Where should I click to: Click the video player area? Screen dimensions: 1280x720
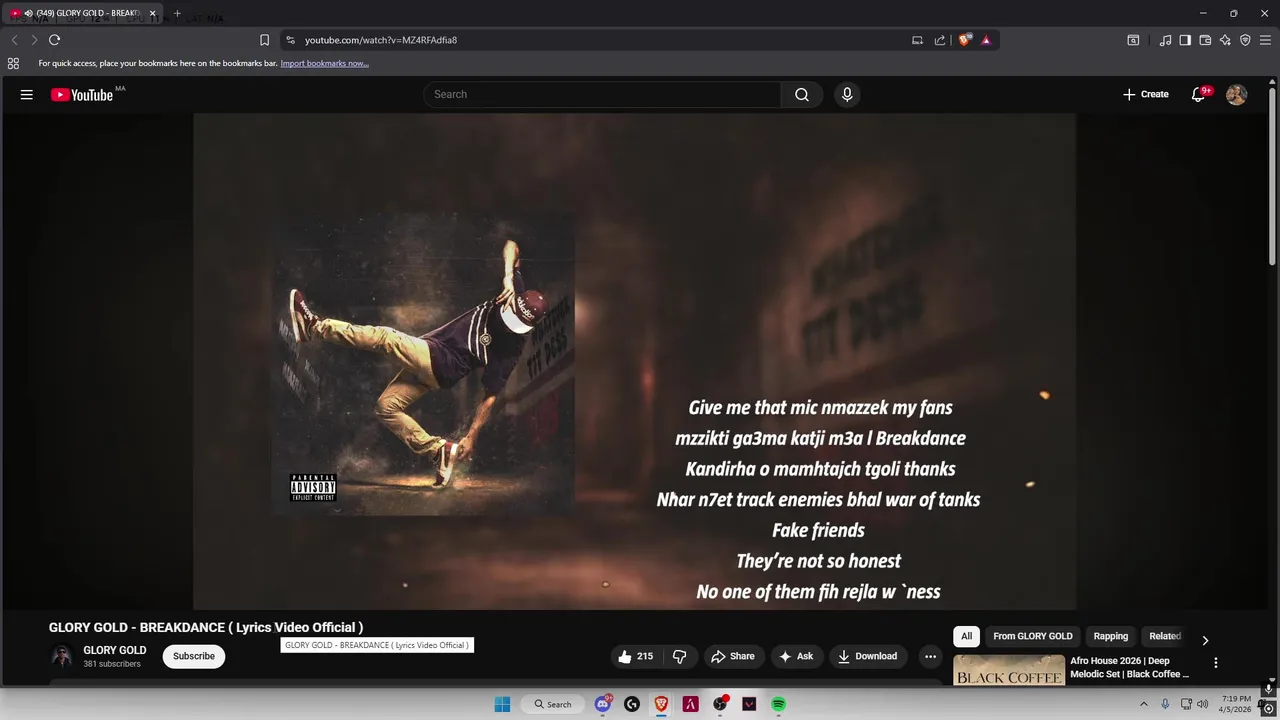click(634, 361)
